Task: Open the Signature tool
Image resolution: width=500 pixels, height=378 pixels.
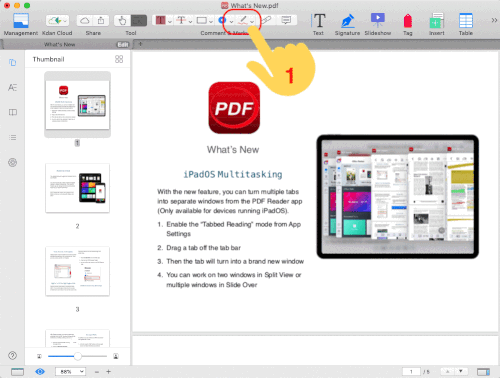Action: [347, 21]
